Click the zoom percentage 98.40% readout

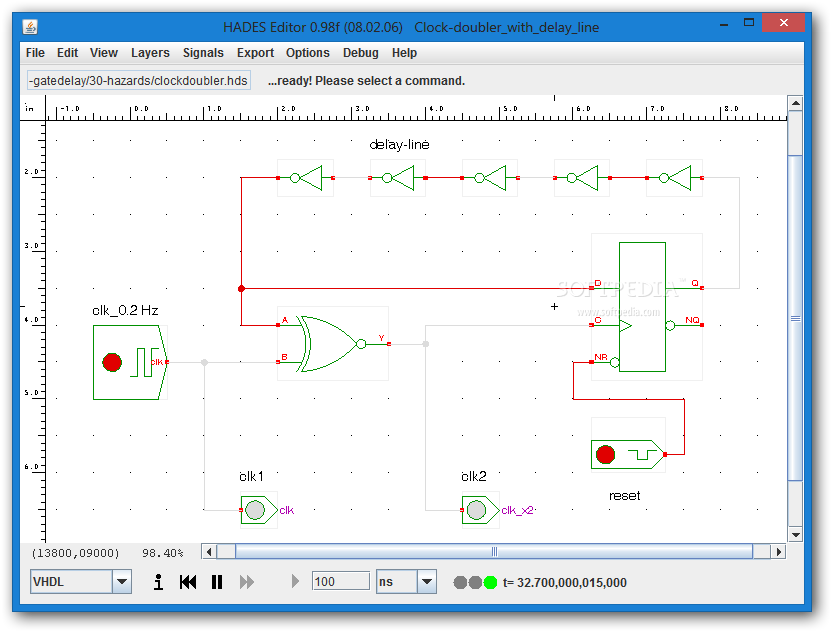(x=162, y=553)
